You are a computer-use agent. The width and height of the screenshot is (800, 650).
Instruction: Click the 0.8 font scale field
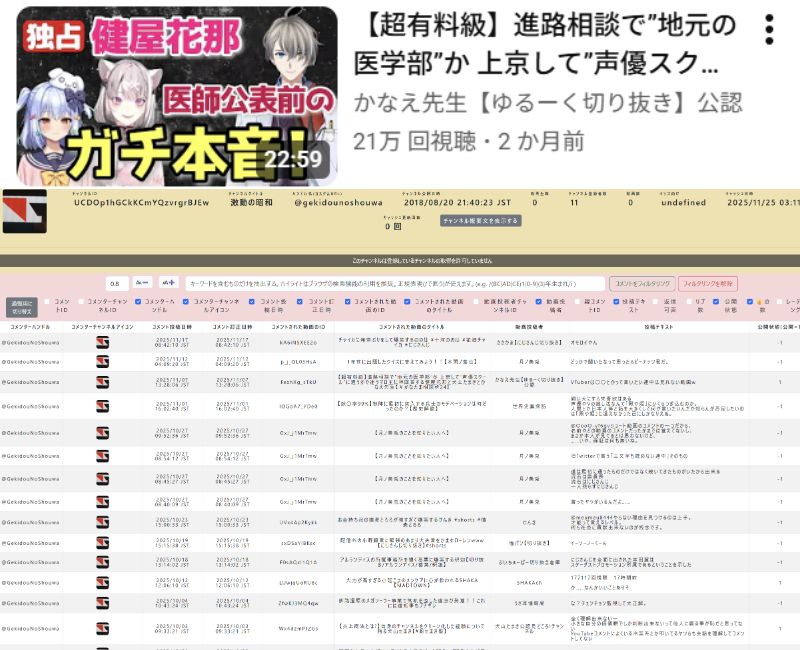(x=117, y=284)
